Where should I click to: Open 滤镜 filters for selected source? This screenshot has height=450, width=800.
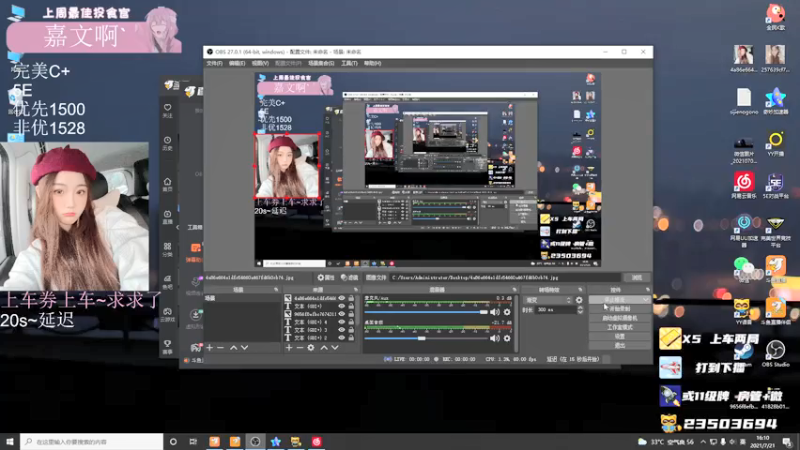coord(349,278)
